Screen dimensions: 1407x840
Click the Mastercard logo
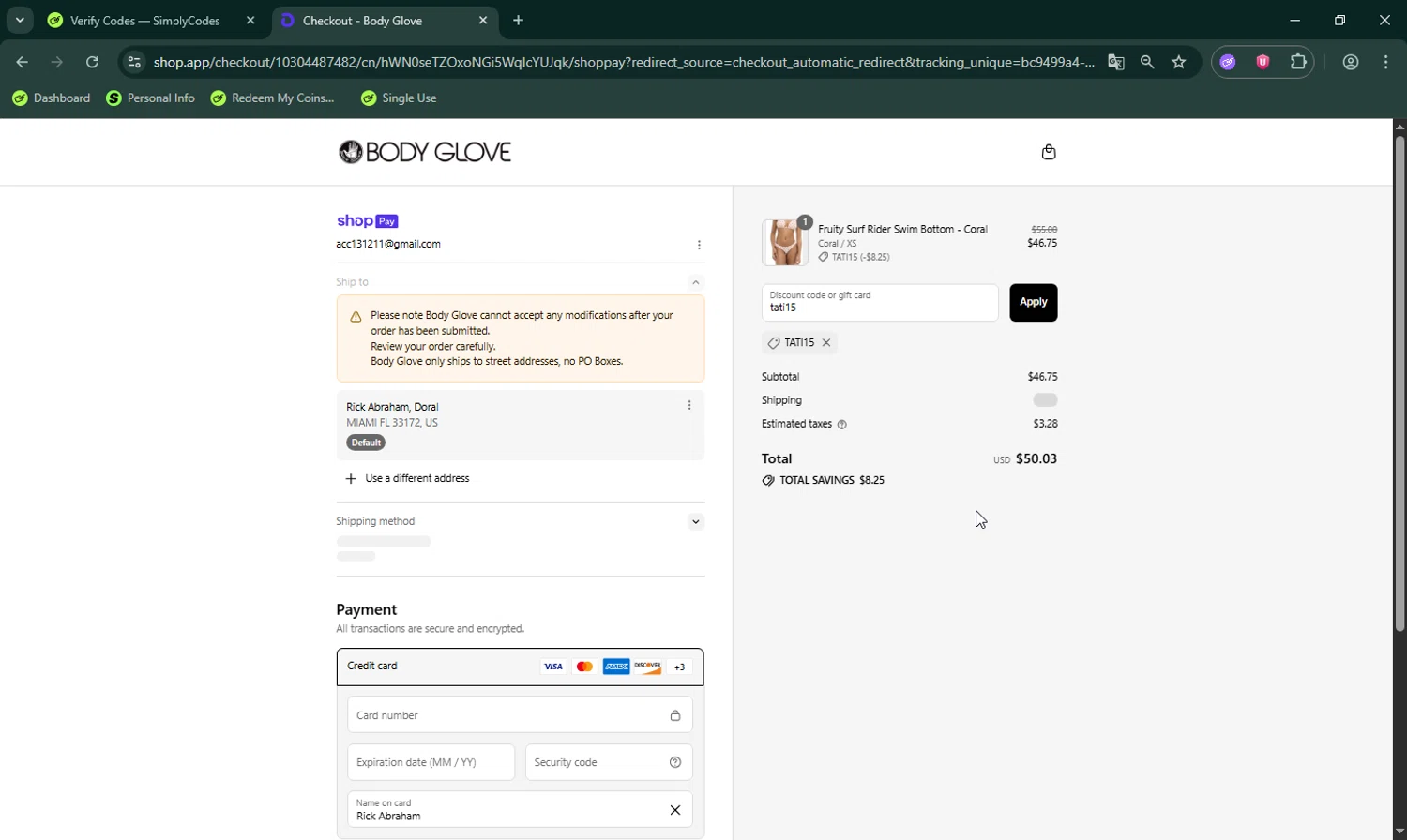(584, 667)
